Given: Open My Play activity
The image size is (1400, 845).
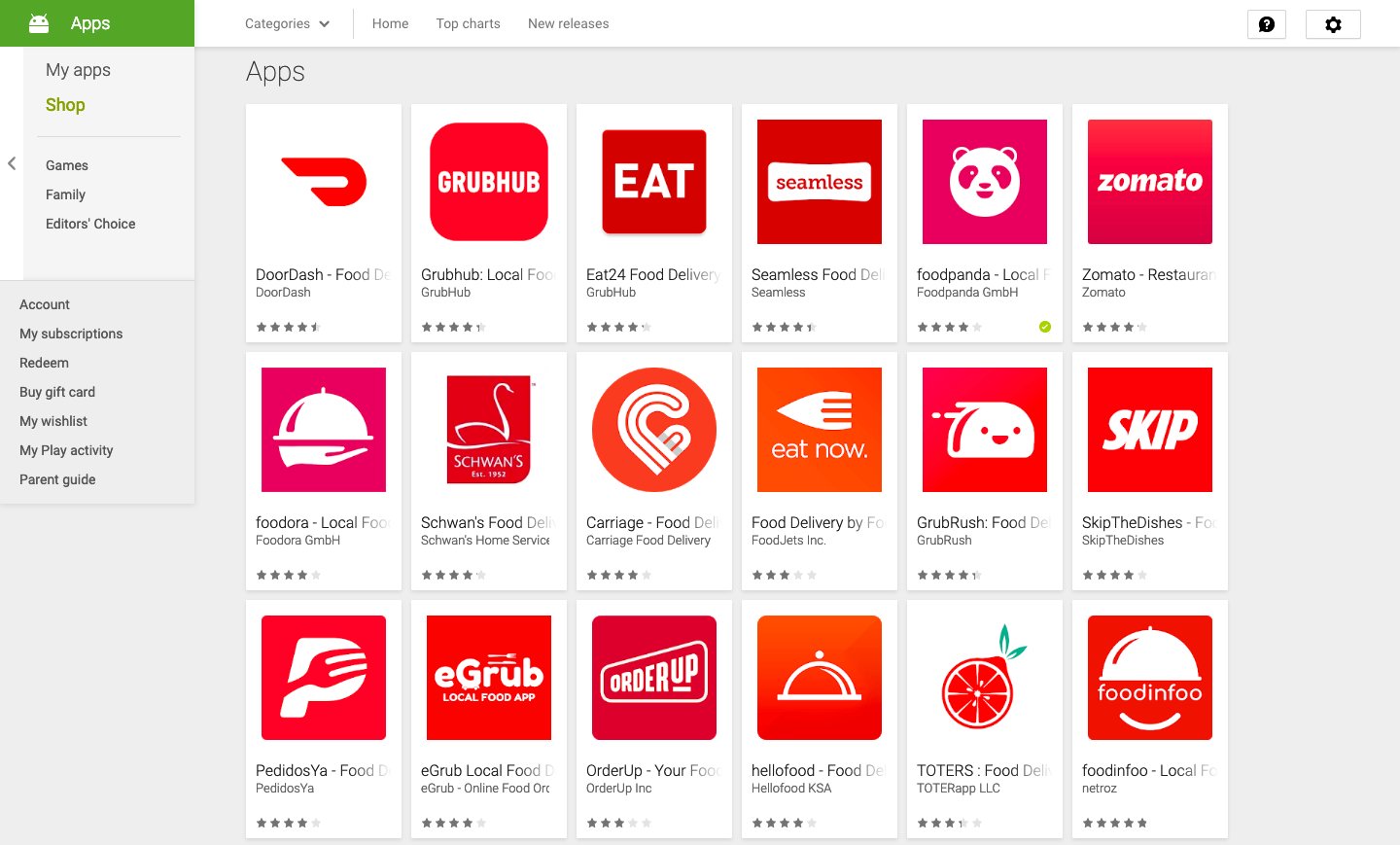Looking at the screenshot, I should click(66, 450).
